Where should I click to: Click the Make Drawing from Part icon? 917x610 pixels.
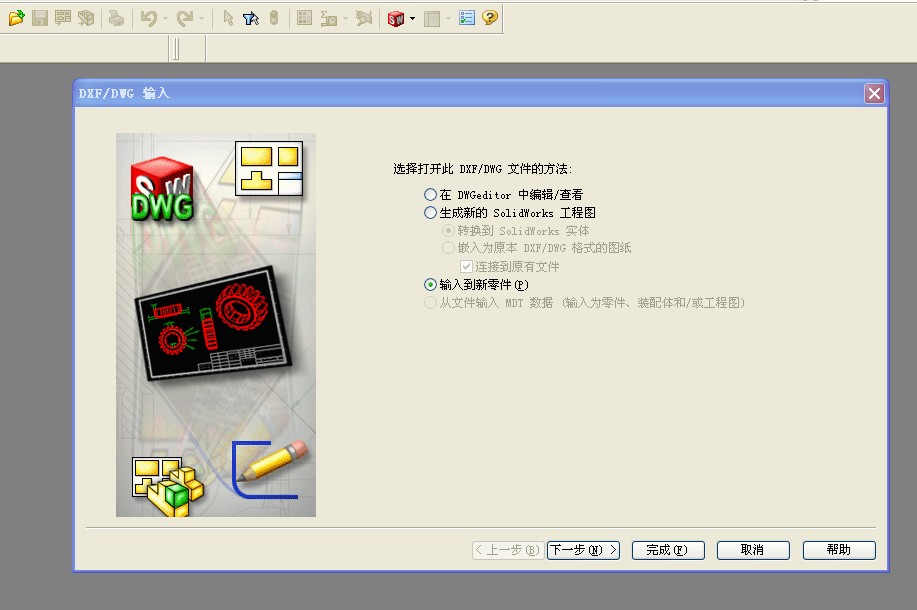[63, 18]
